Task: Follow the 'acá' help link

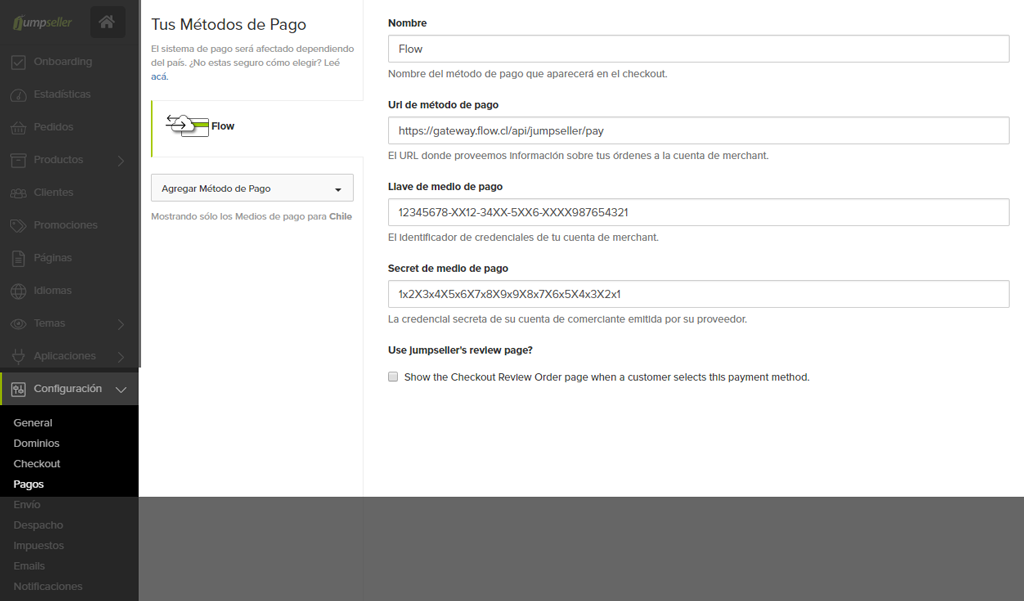Action: point(159,76)
